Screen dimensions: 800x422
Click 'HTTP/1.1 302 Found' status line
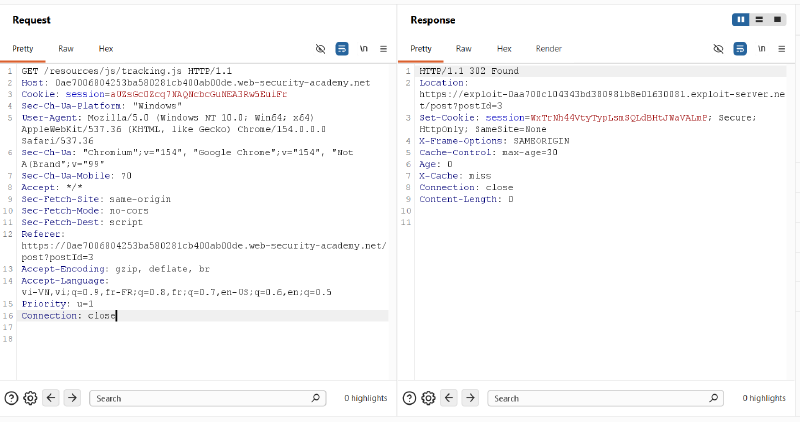click(469, 71)
